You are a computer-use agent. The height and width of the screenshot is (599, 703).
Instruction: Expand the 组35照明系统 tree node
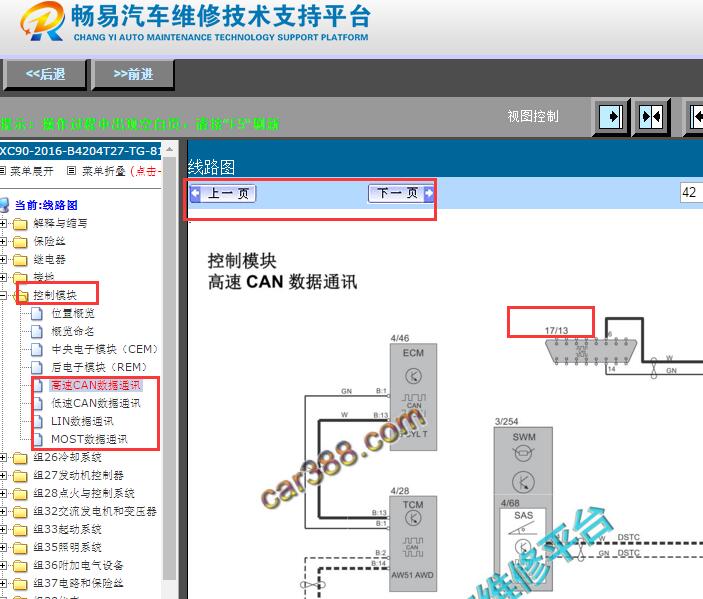coord(3,547)
